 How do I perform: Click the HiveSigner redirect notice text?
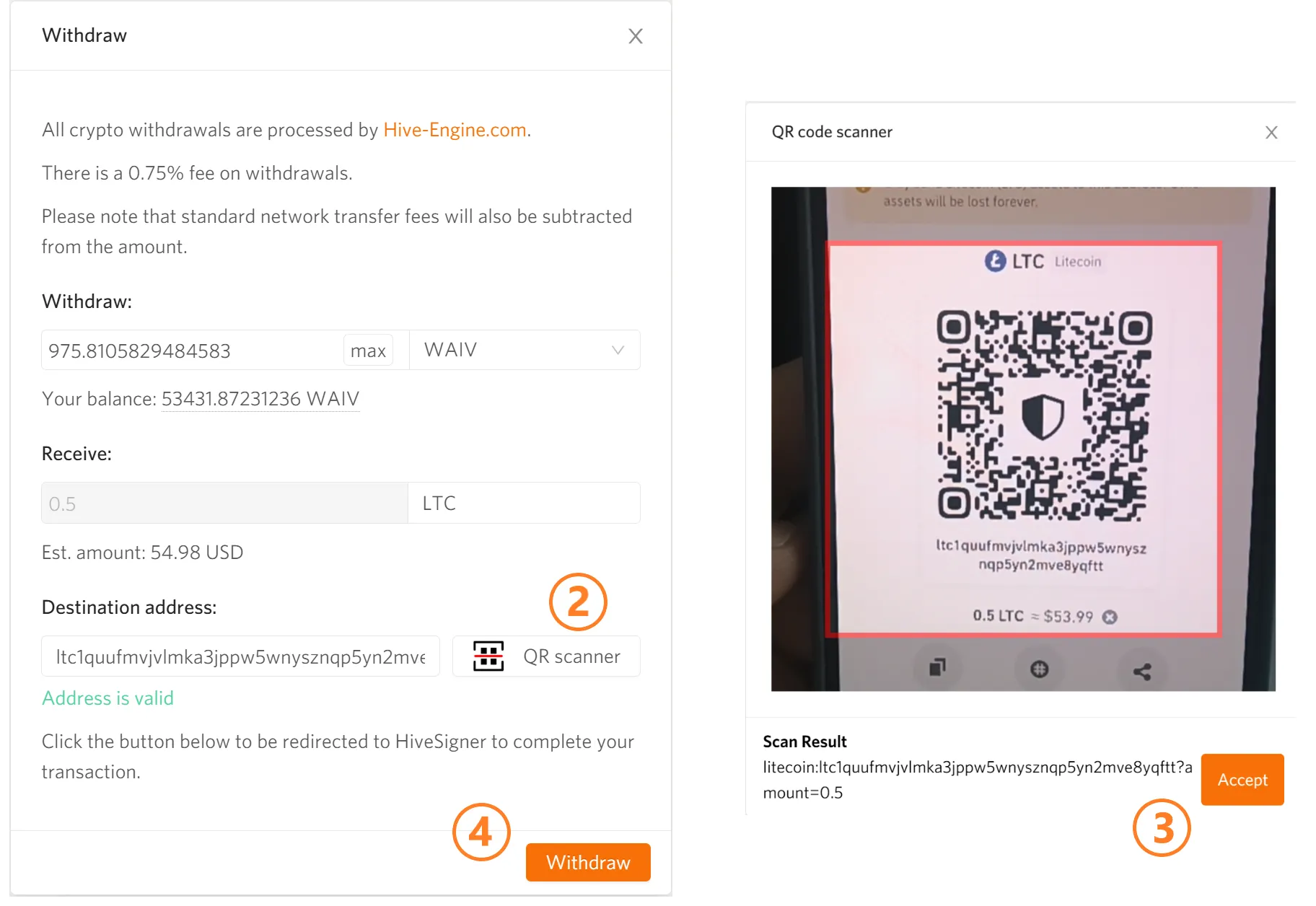338,757
